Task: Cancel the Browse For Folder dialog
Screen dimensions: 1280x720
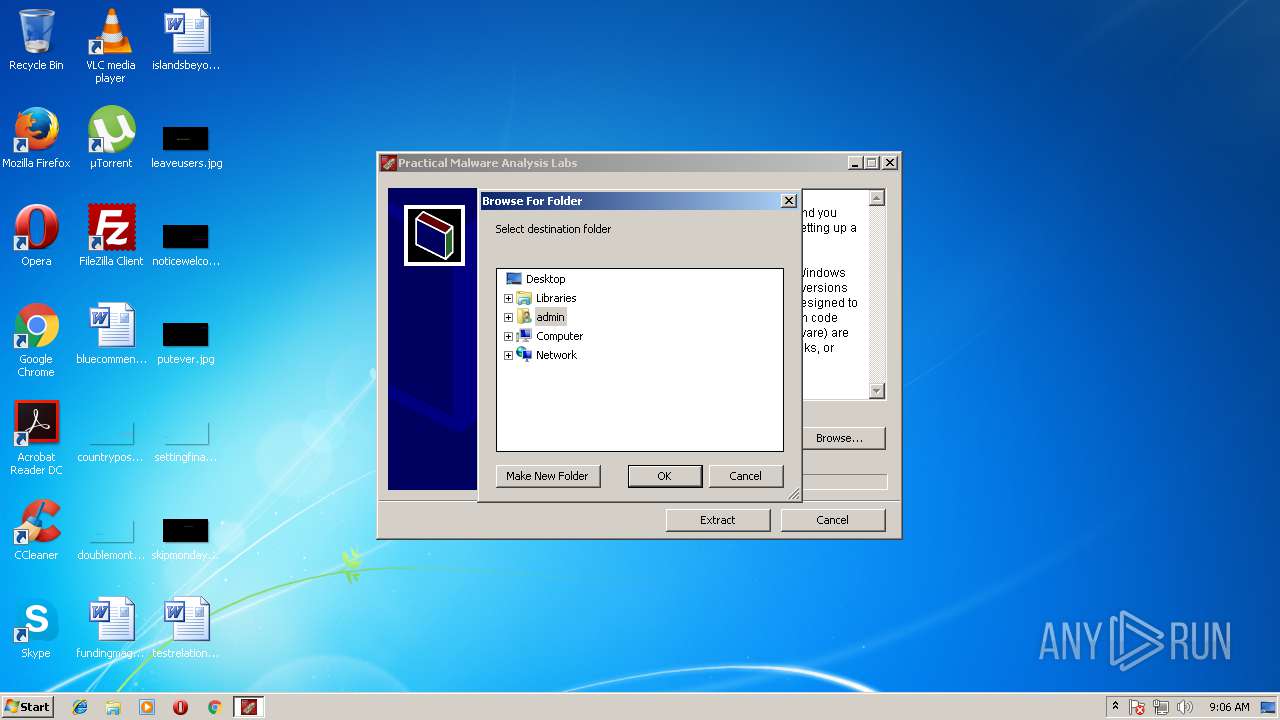Action: (x=745, y=476)
